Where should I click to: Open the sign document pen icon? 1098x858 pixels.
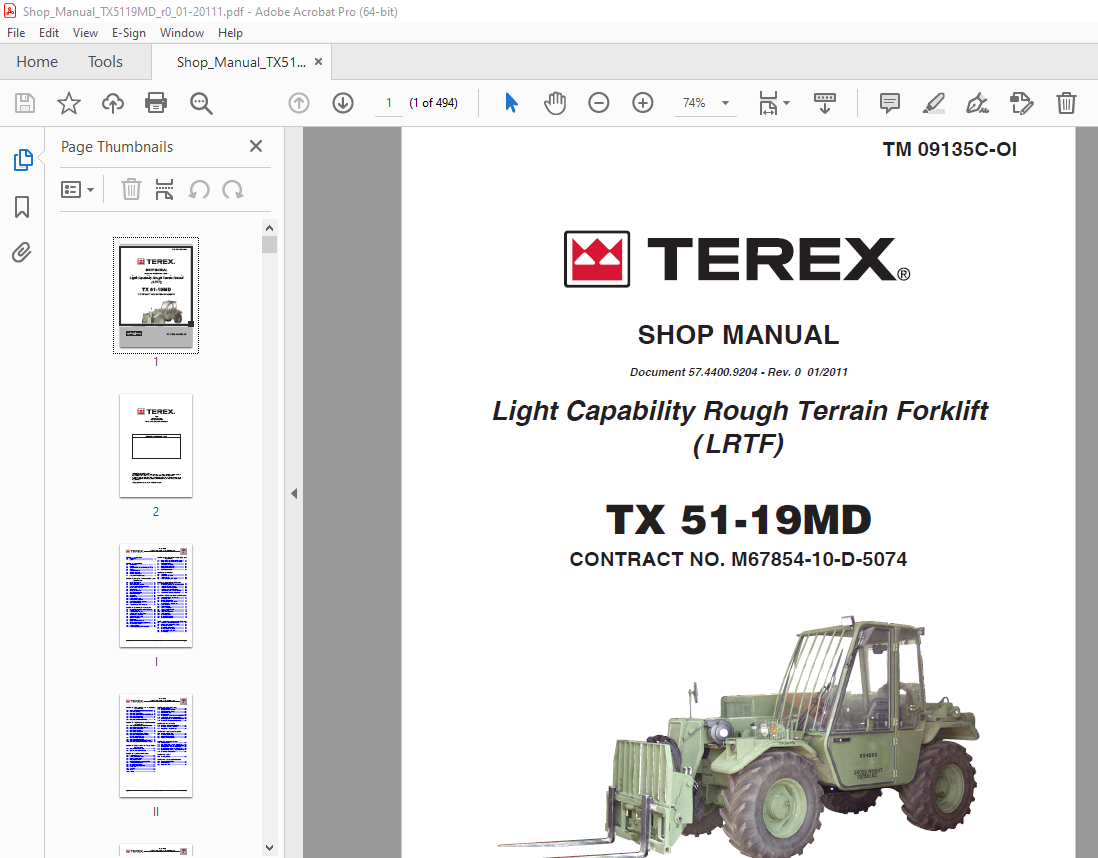coord(977,103)
